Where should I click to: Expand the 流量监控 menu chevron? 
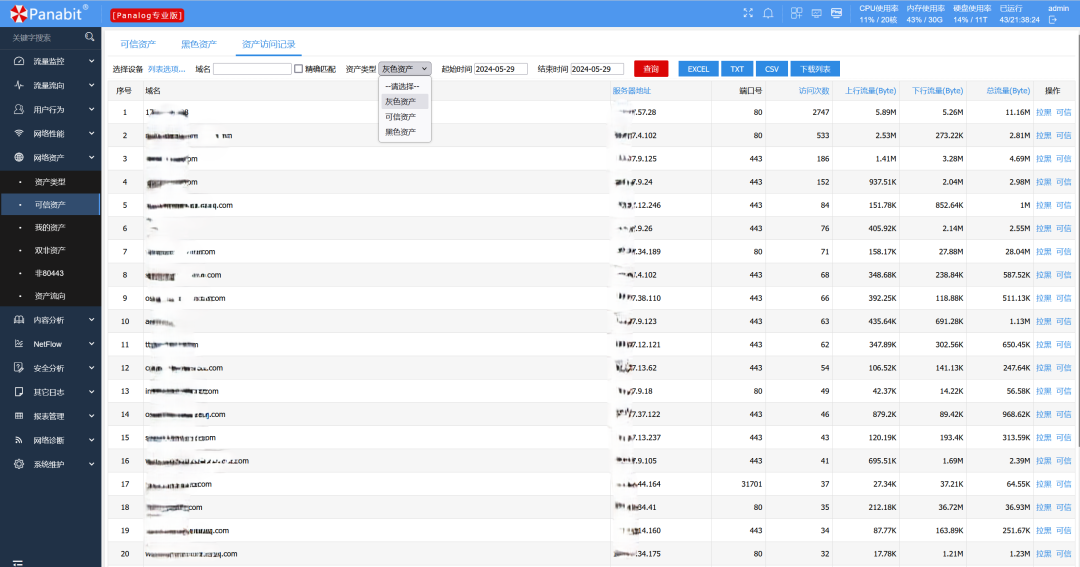[92, 61]
